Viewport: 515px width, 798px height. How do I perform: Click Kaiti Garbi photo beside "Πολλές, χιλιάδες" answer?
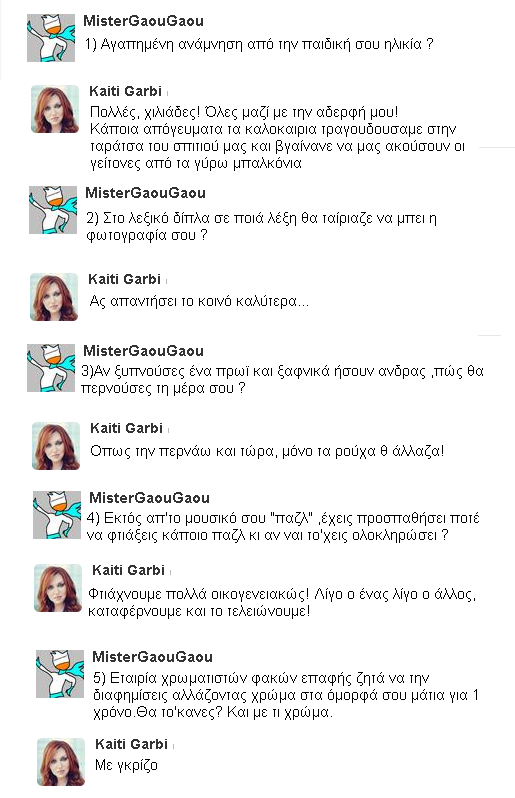coord(55,109)
